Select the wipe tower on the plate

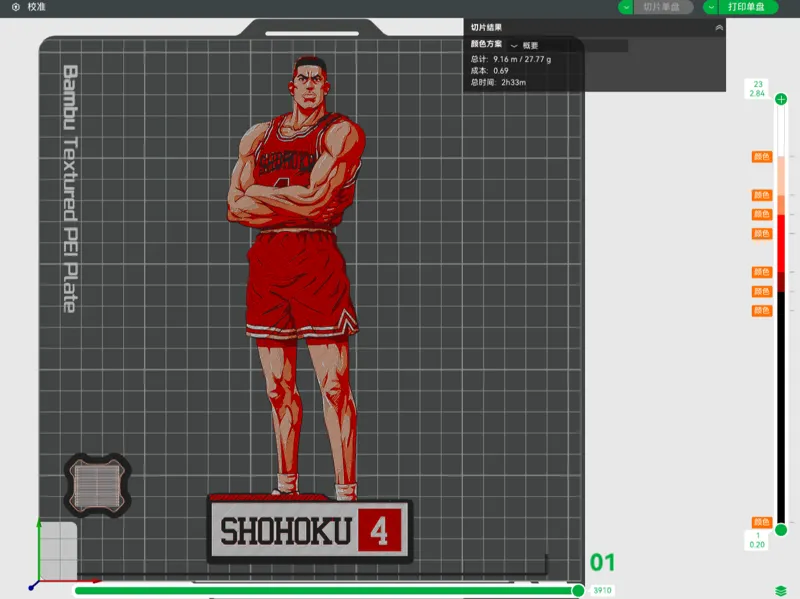click(97, 485)
